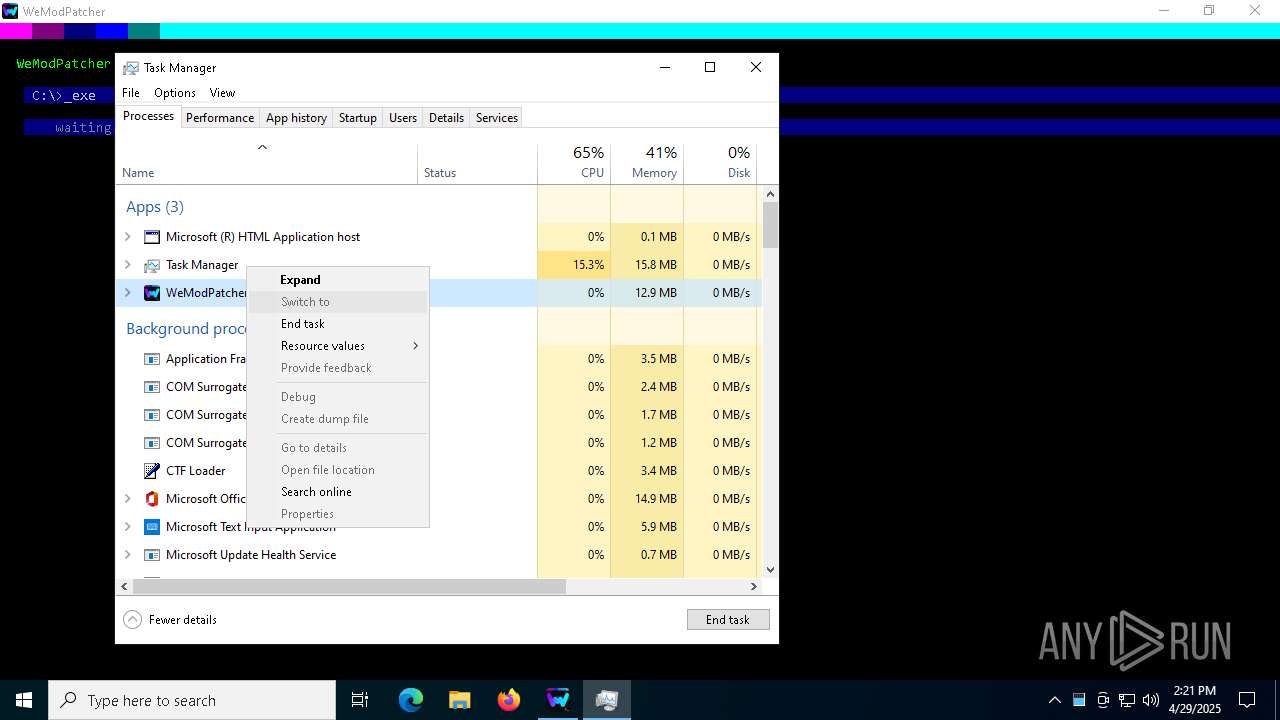Expand the Microsoft HTML Application host row

pos(127,237)
